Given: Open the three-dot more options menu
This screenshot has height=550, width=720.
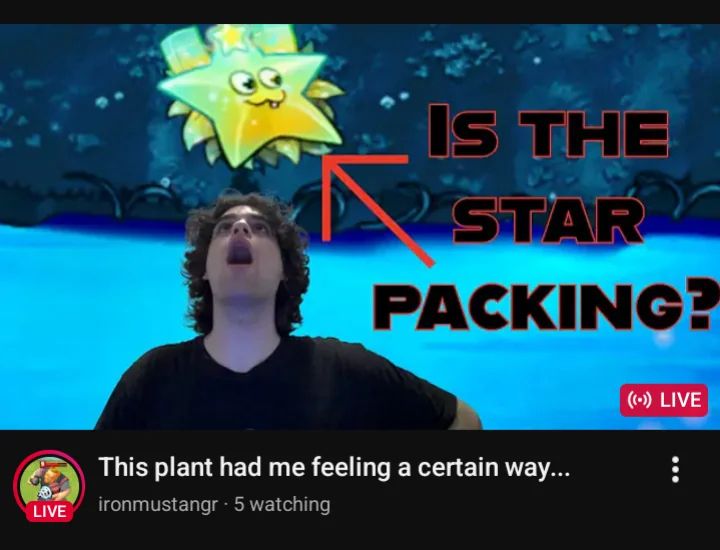Looking at the screenshot, I should click(675, 469).
